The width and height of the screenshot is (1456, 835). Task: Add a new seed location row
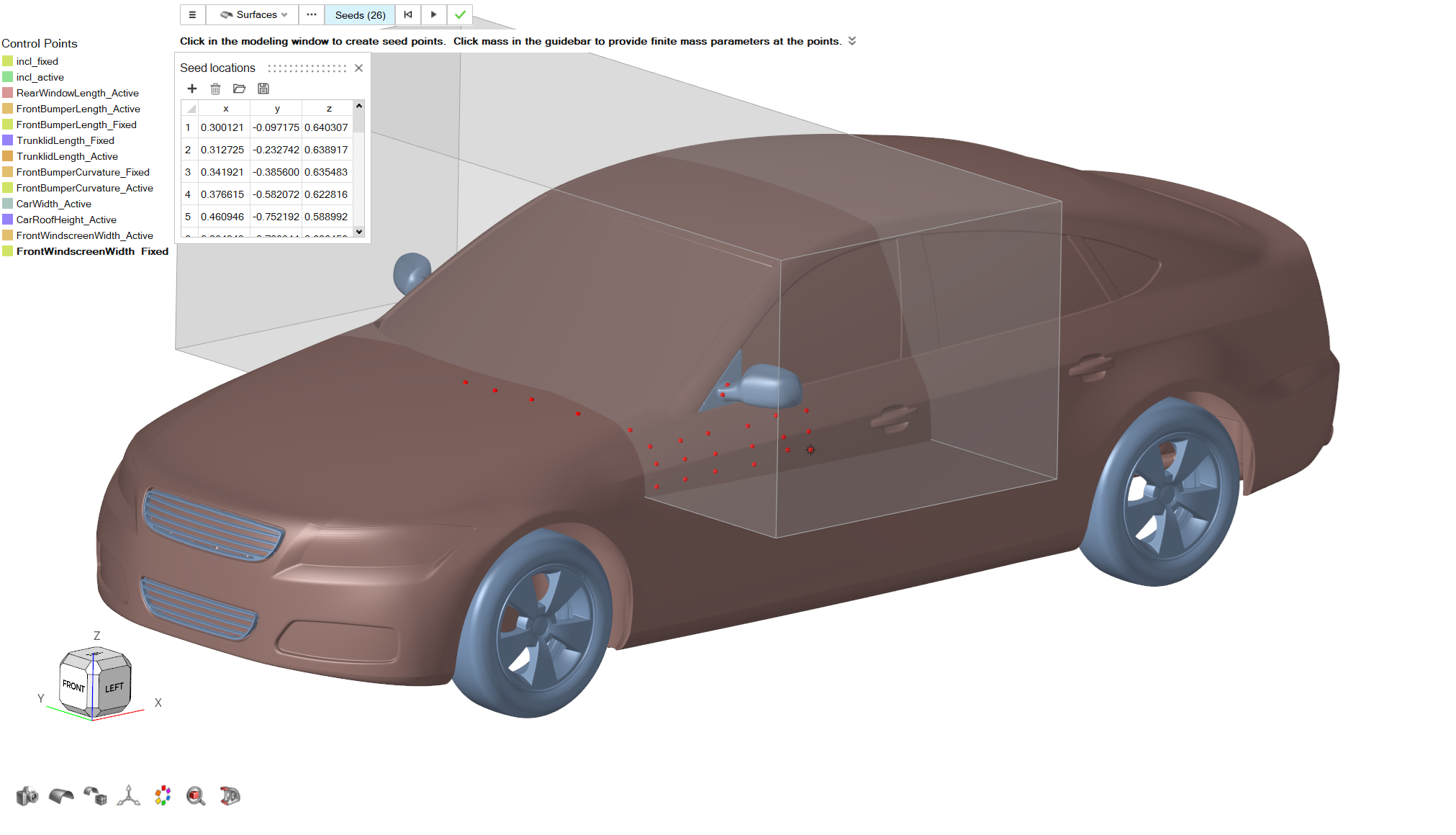[192, 89]
